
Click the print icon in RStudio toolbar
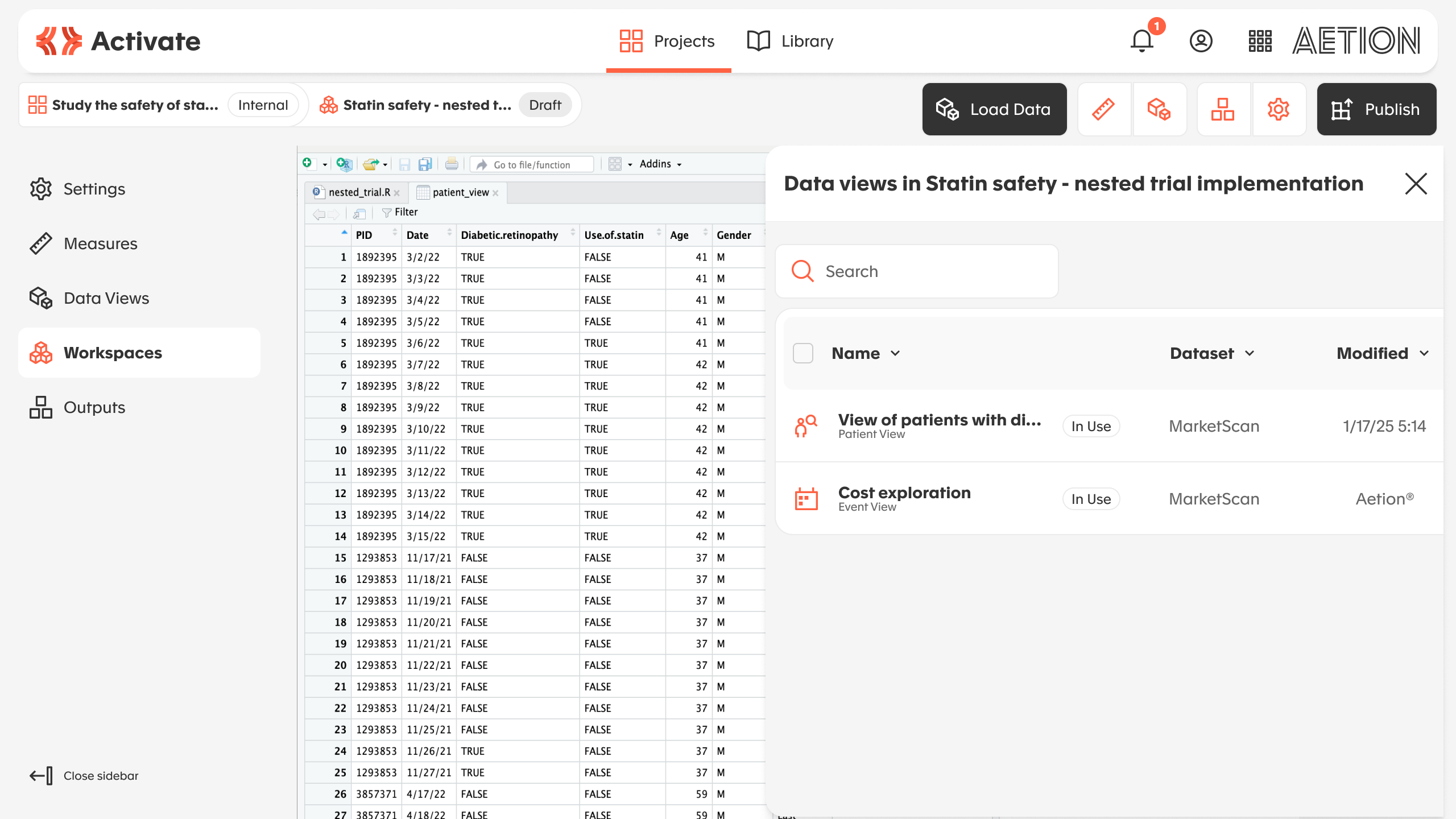(x=452, y=164)
